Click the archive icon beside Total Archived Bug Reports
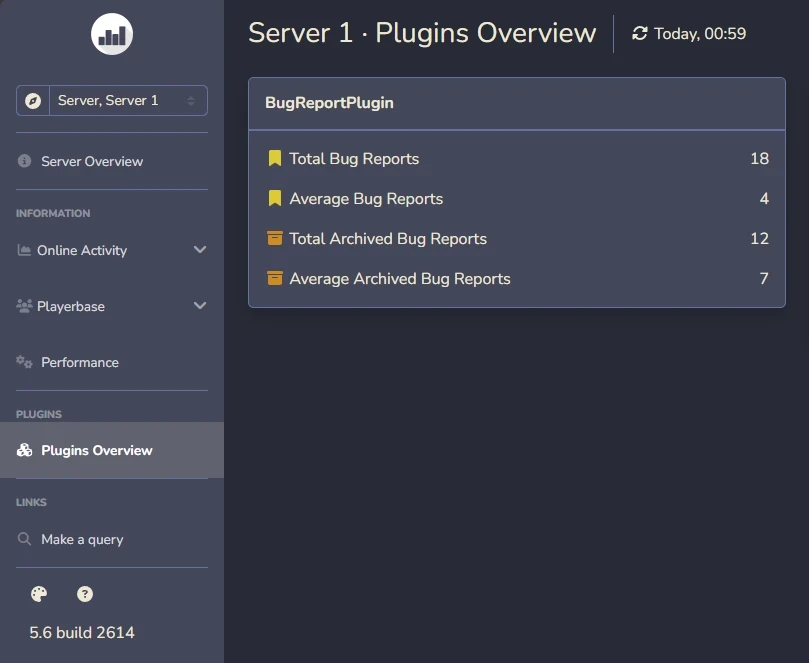This screenshot has width=809, height=663. pyautogui.click(x=275, y=238)
